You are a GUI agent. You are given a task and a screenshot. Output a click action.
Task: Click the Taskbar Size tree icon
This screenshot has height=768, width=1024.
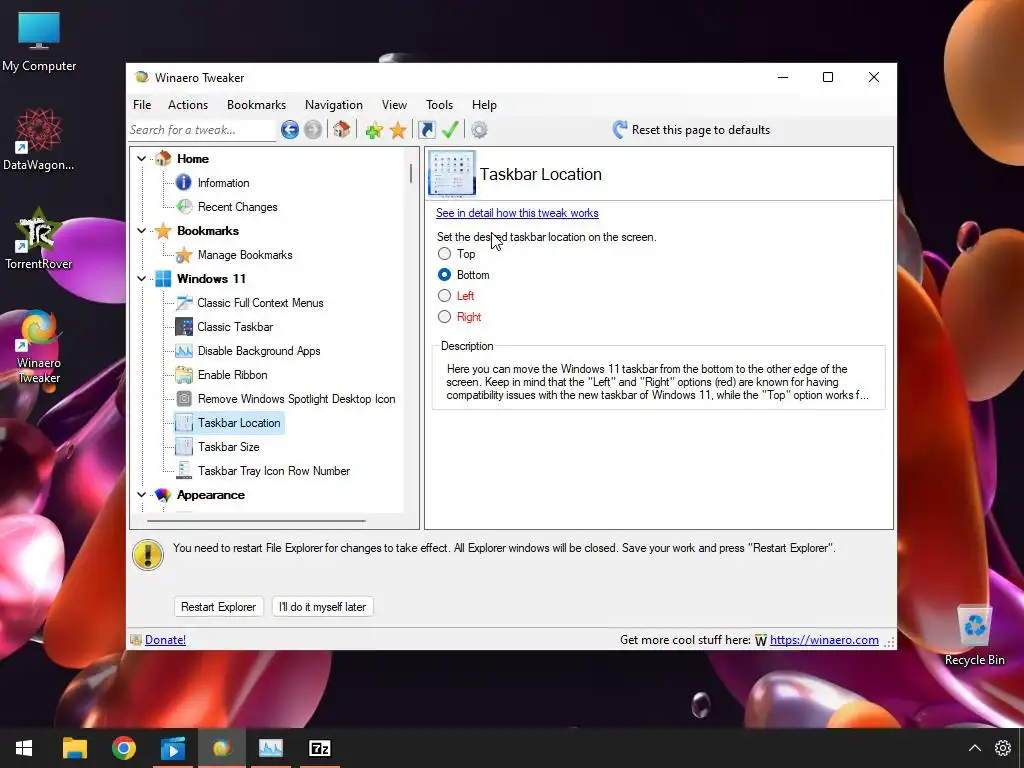[184, 447]
